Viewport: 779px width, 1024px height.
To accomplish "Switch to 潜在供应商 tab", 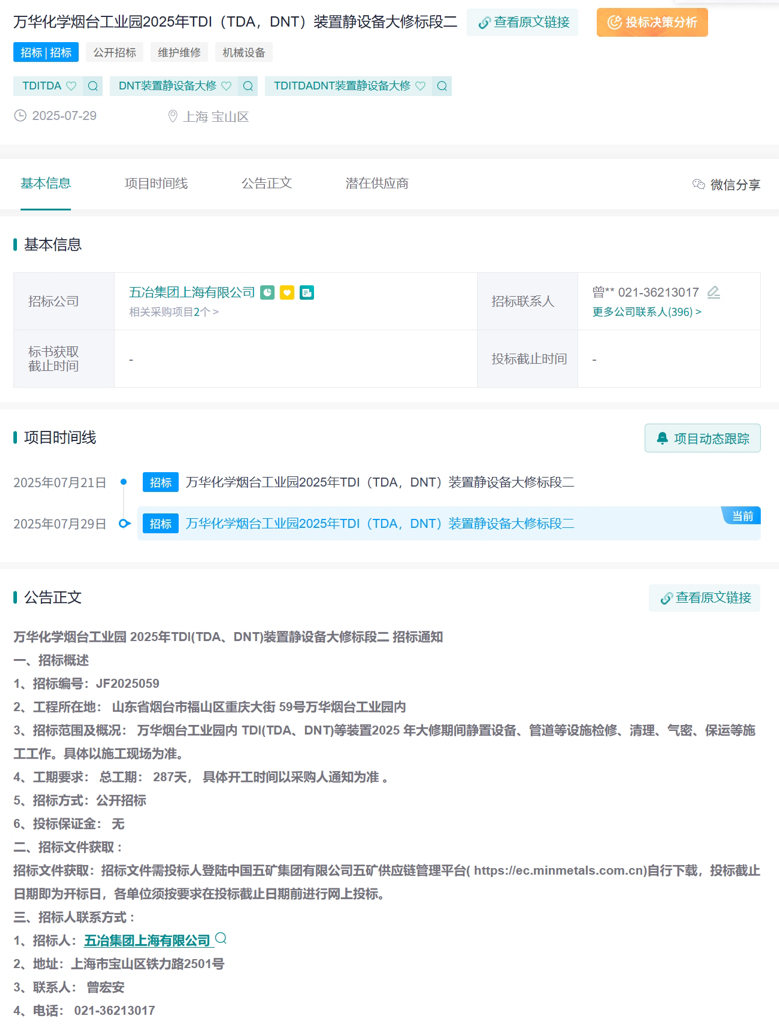I will [x=377, y=184].
